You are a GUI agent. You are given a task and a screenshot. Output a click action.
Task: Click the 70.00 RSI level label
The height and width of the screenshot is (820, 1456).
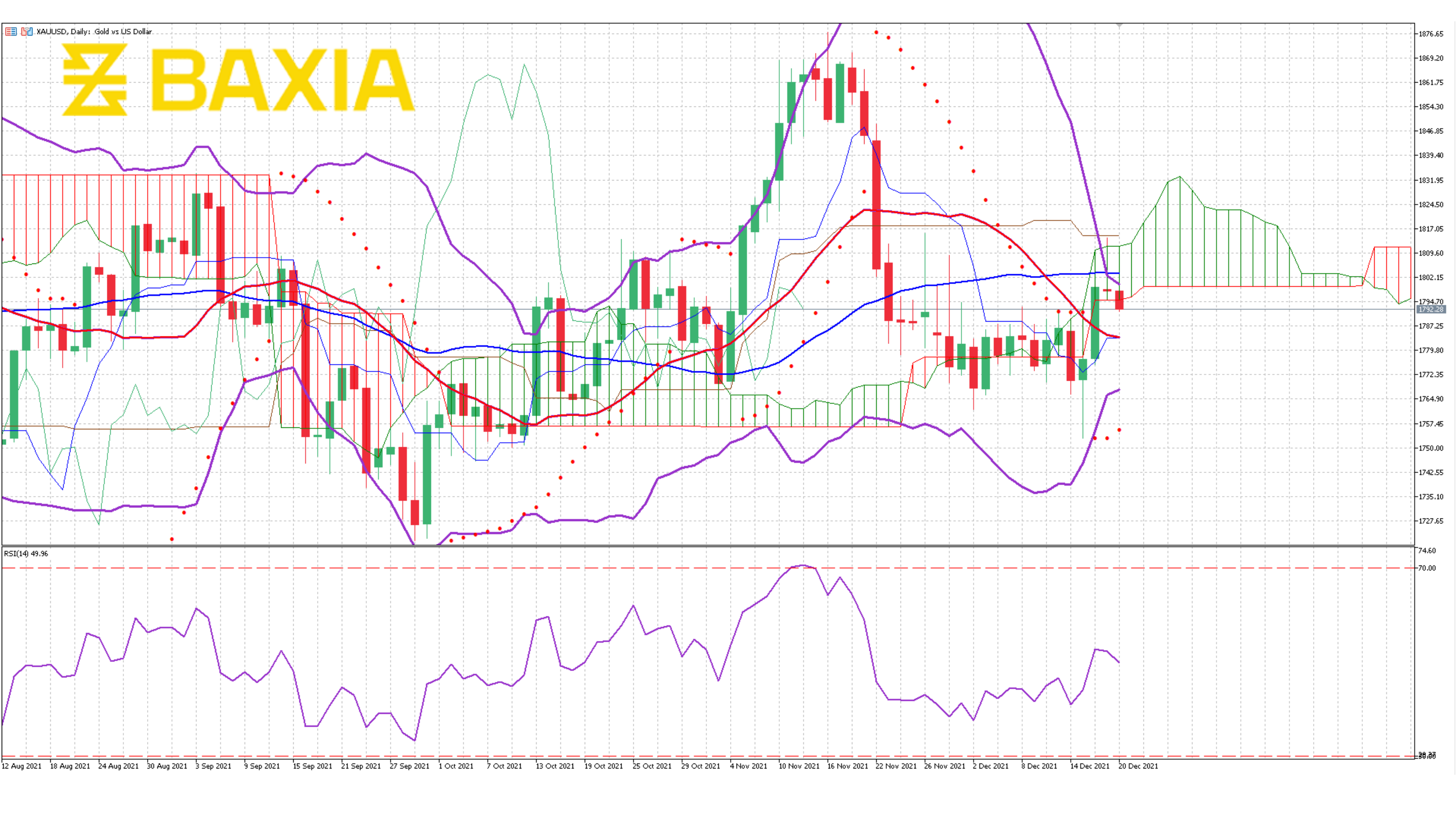[x=1427, y=568]
